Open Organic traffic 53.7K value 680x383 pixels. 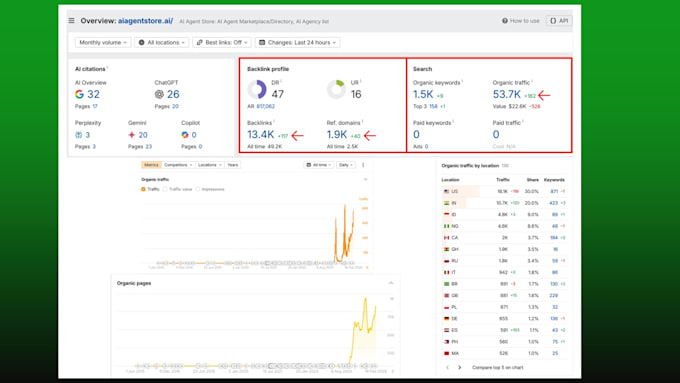(x=507, y=94)
